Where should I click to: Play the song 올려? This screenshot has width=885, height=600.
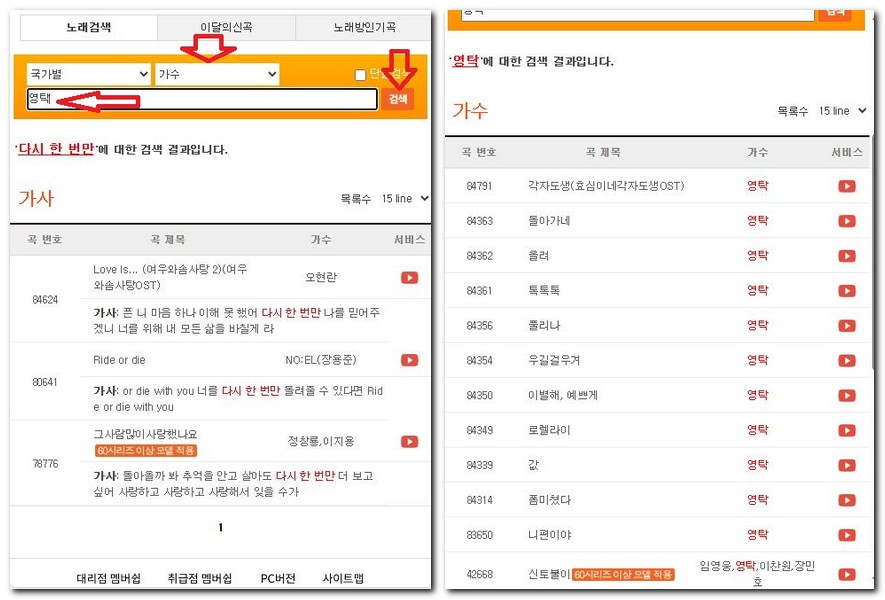(x=847, y=255)
